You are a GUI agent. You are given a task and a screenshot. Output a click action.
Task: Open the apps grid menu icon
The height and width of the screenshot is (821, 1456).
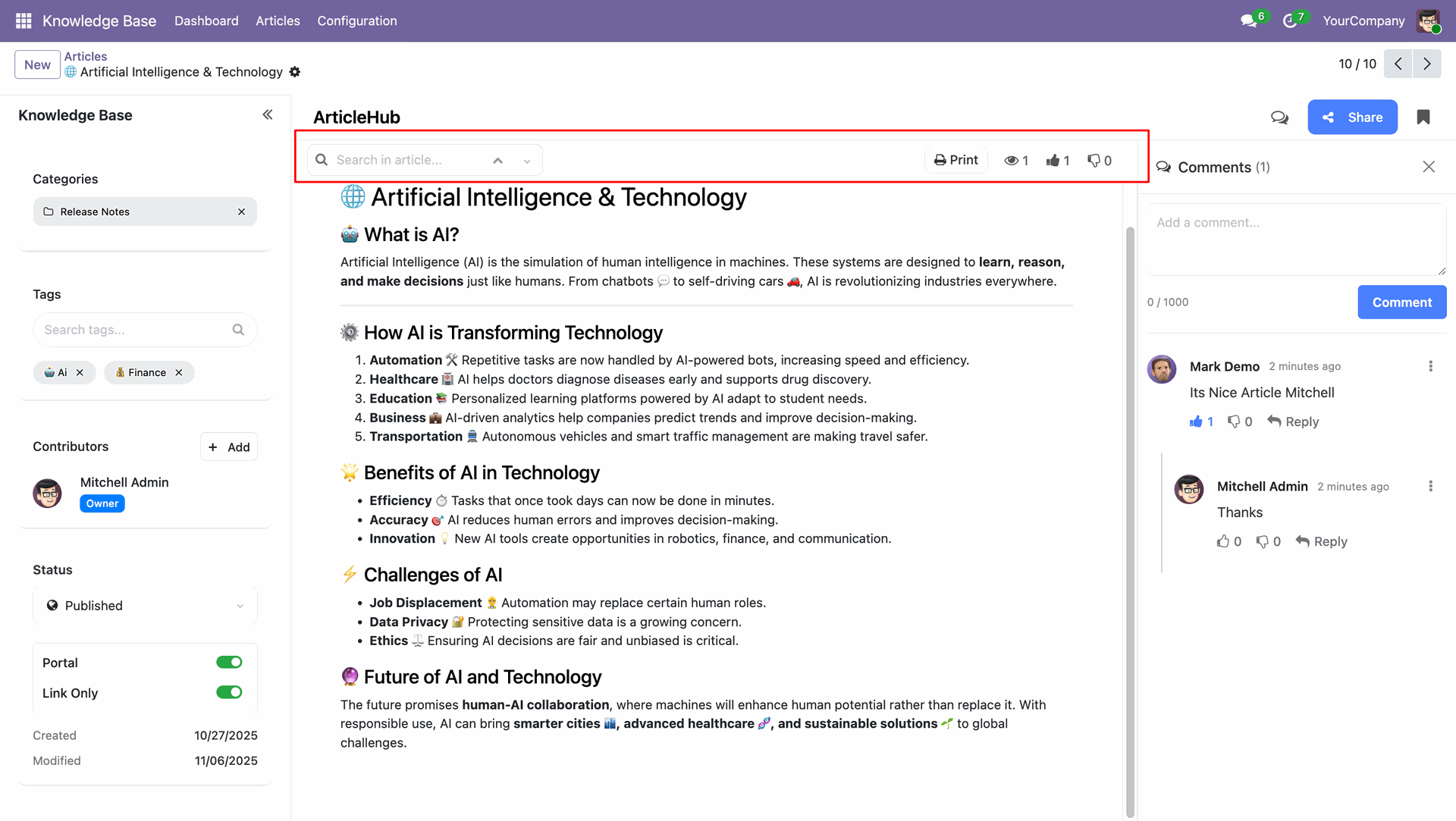24,20
